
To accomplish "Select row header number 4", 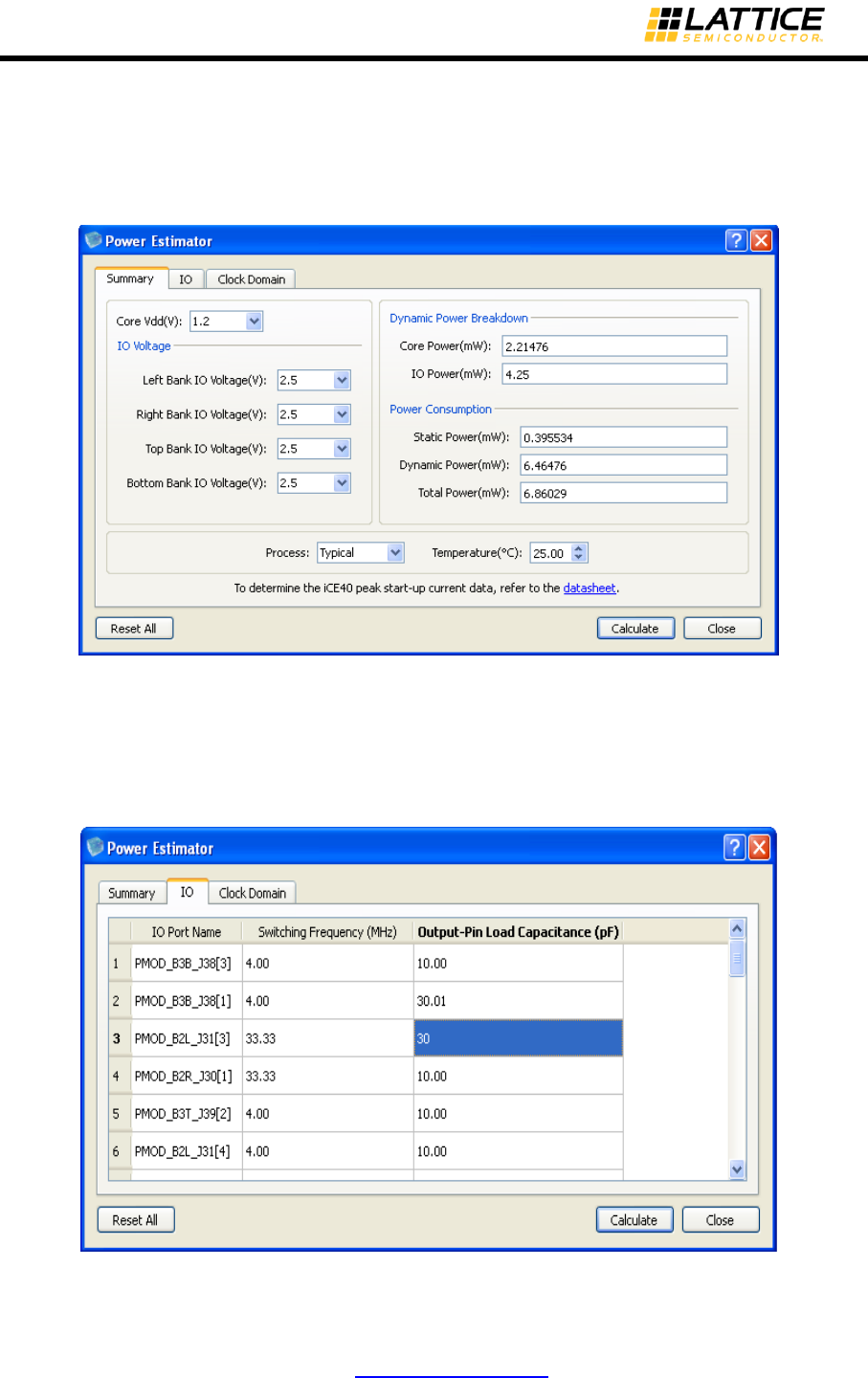I will point(119,1076).
